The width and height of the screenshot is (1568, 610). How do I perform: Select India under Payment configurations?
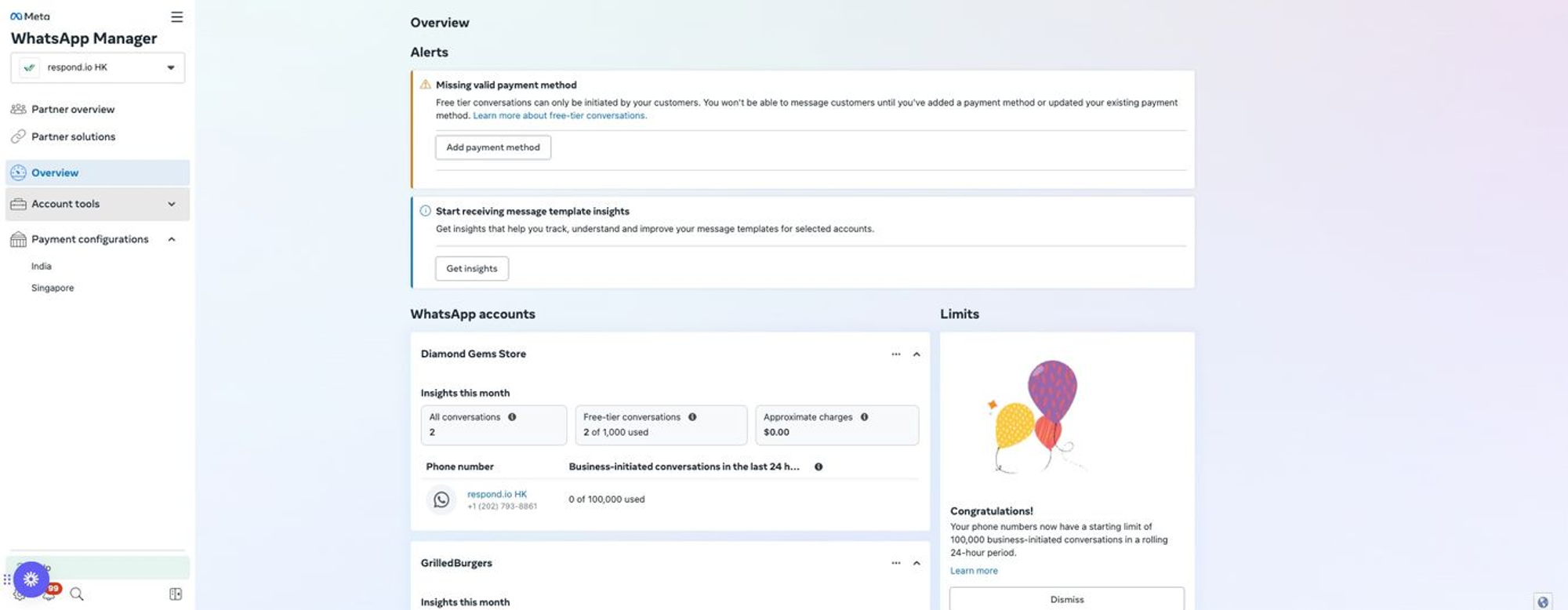[x=42, y=267]
